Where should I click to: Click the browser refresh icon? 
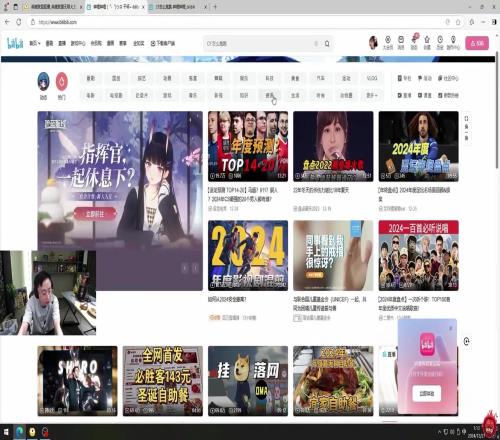point(19,22)
